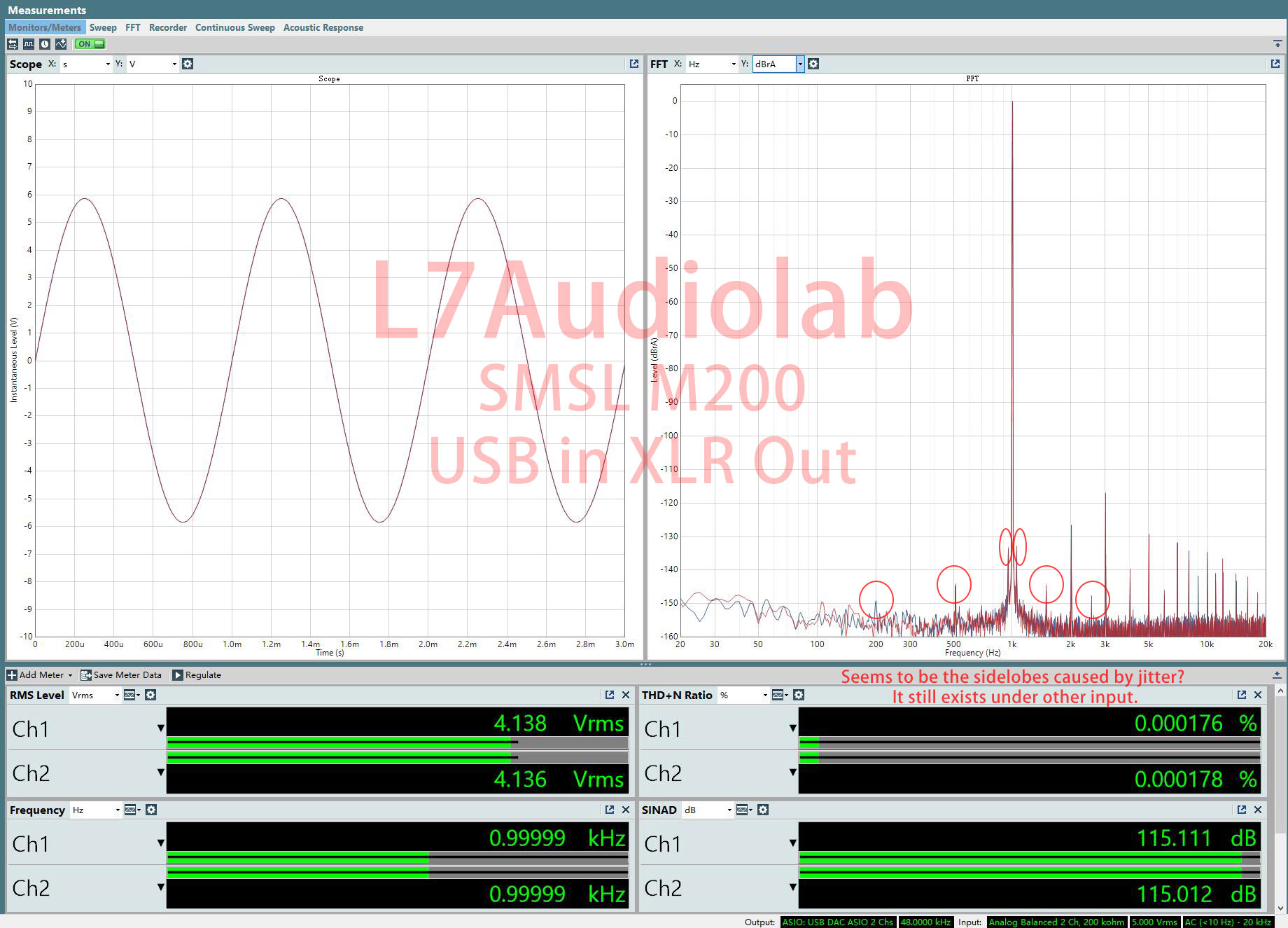The image size is (1288, 928).
Task: Open FFT settings gear
Action: pos(813,64)
